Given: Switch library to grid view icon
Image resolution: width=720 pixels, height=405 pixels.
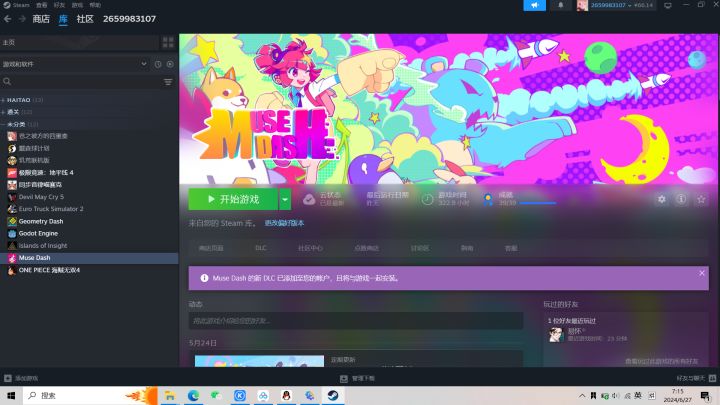Looking at the screenshot, I should [168, 42].
